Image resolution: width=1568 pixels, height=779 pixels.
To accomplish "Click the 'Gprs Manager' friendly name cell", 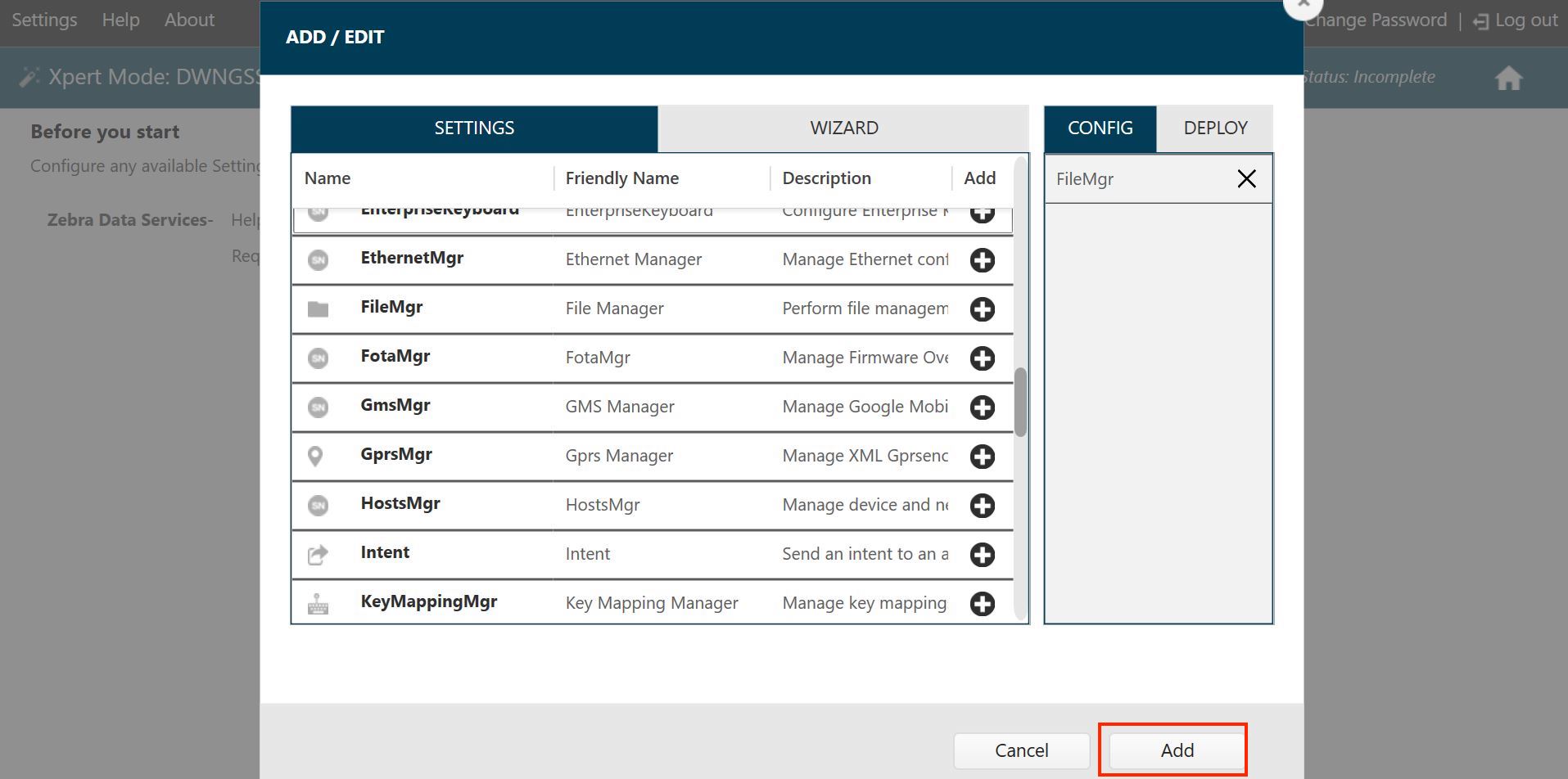I will click(x=619, y=456).
